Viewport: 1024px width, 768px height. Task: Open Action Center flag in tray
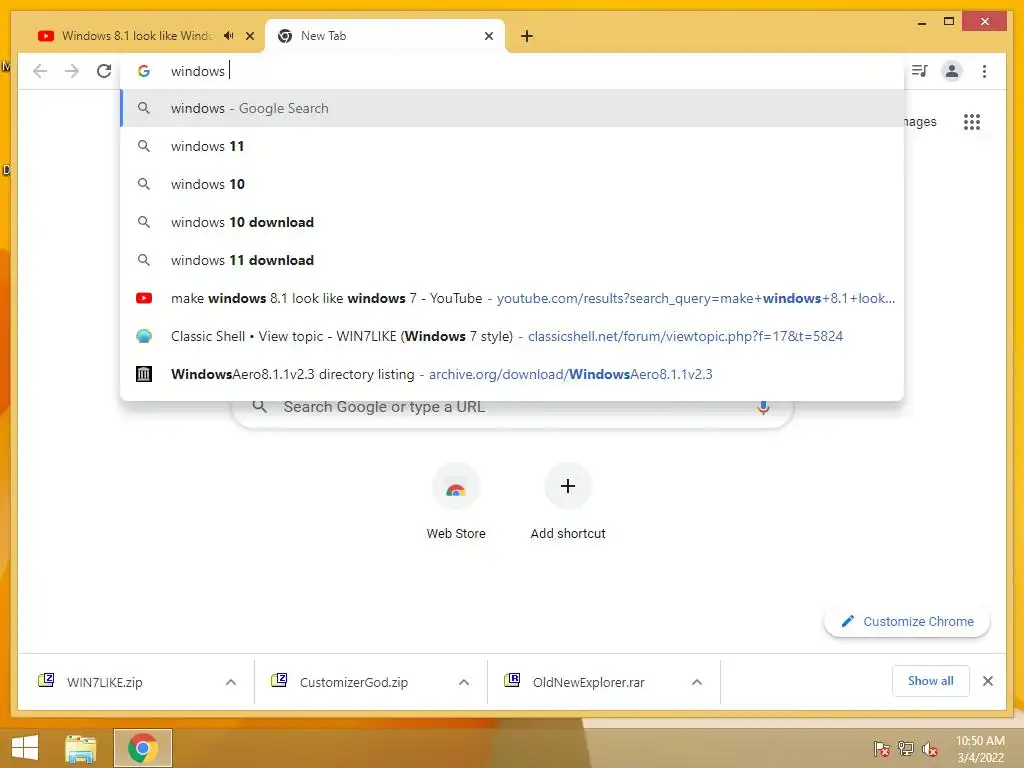pos(882,749)
